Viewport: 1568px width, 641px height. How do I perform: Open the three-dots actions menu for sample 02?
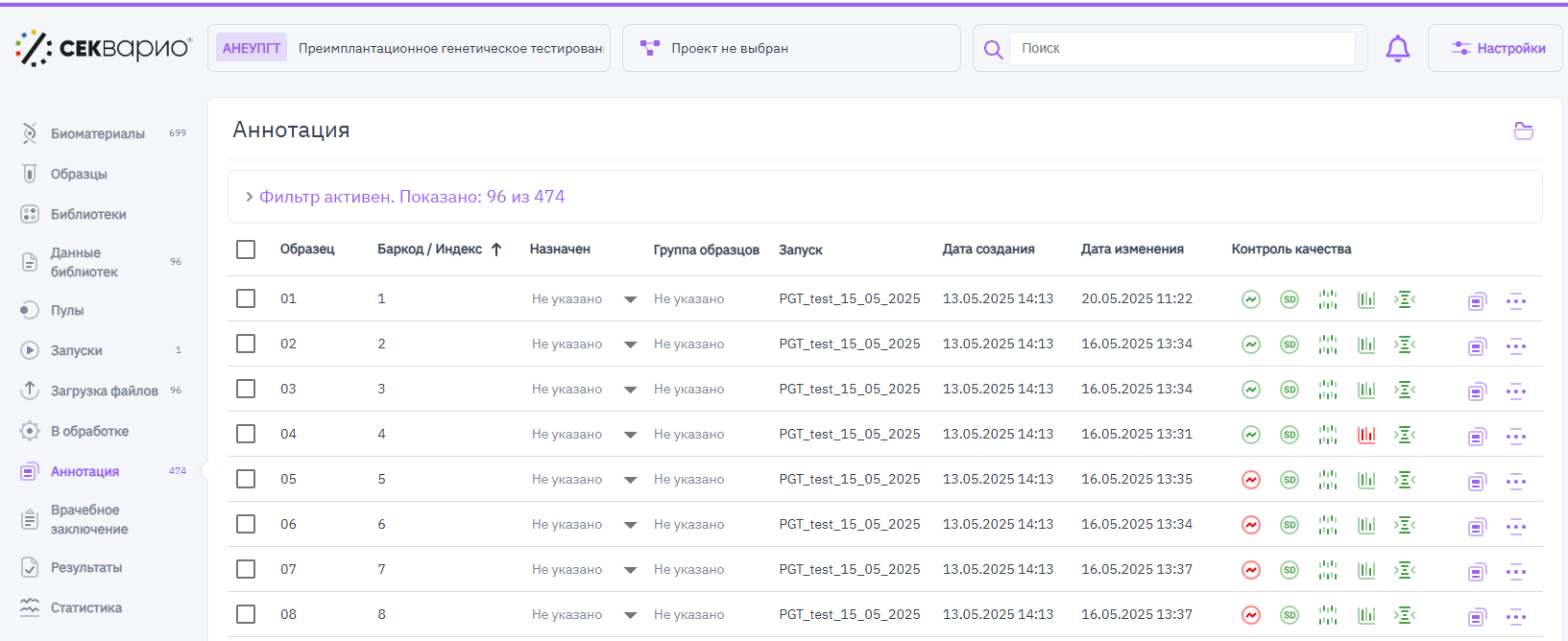1515,345
